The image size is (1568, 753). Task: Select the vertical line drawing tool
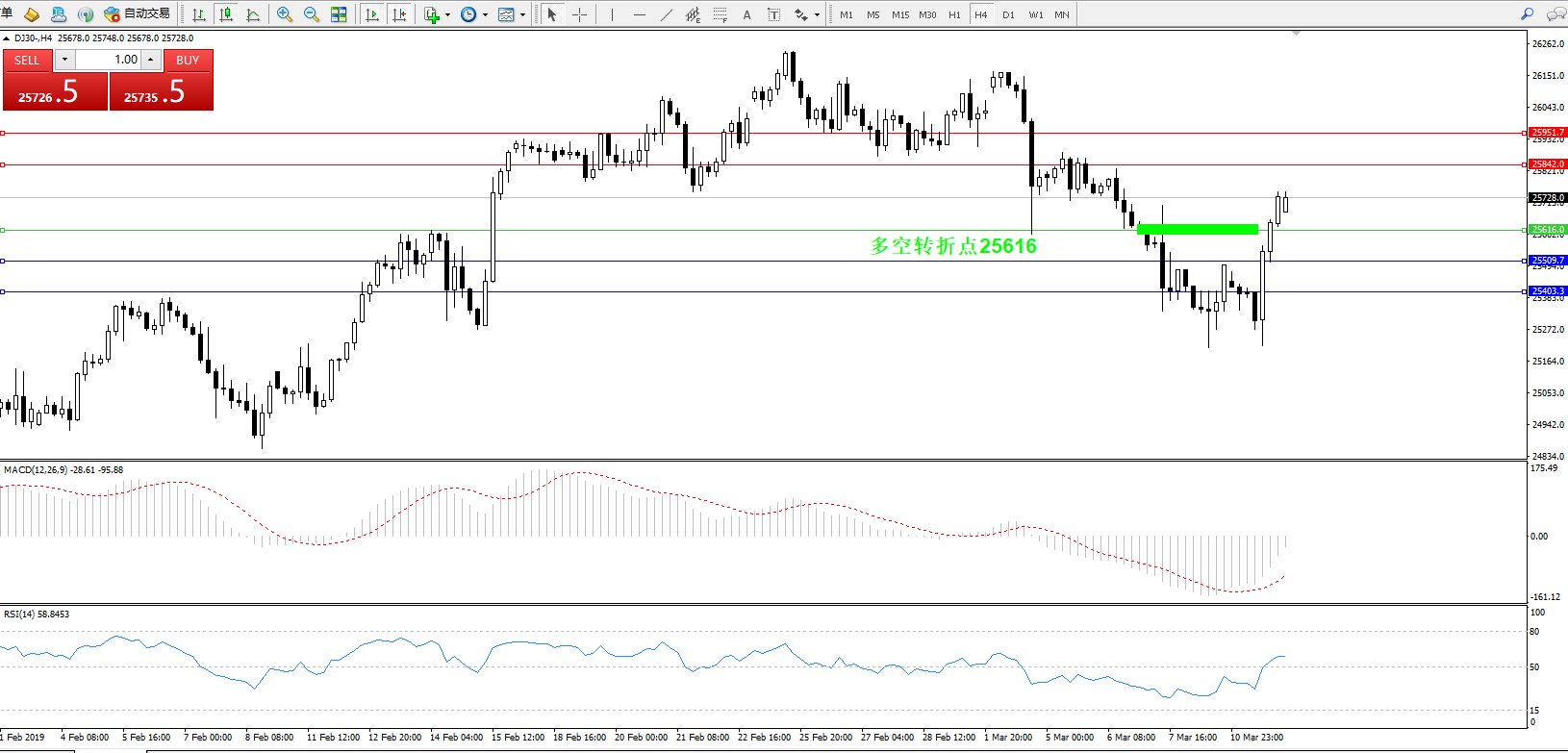[x=612, y=14]
